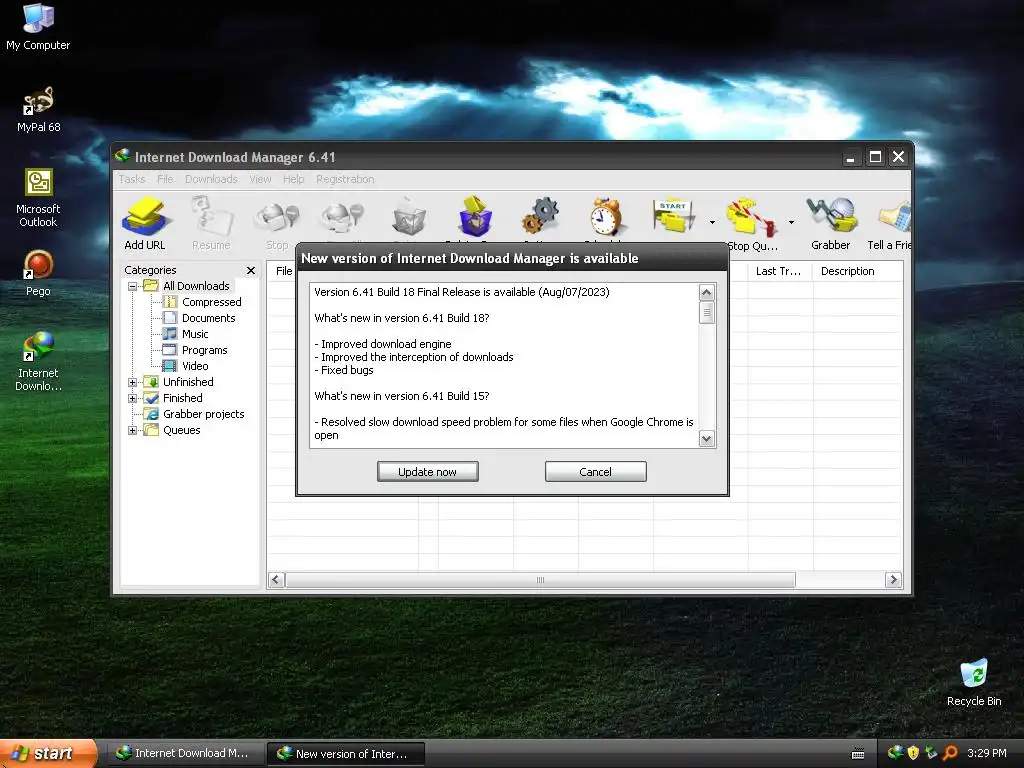Open the Downloads menu
The width and height of the screenshot is (1024, 768).
click(x=211, y=179)
